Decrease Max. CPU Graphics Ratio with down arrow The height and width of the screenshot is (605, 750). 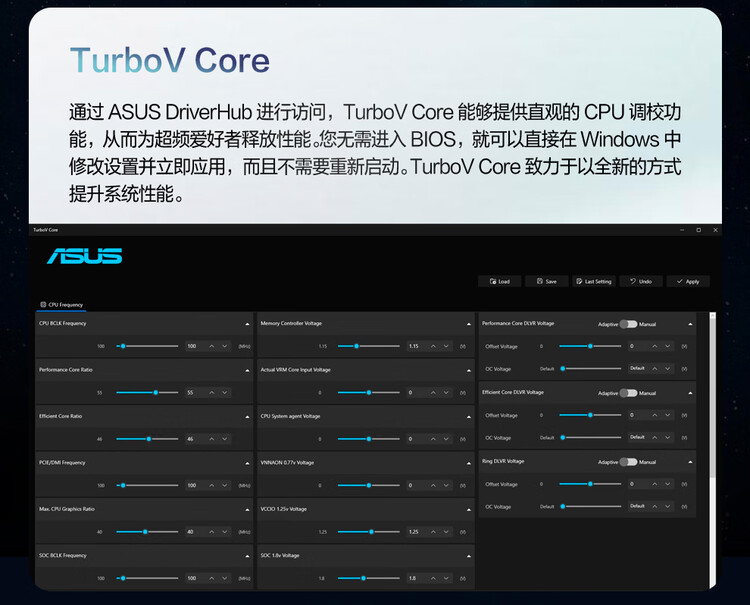(224, 531)
